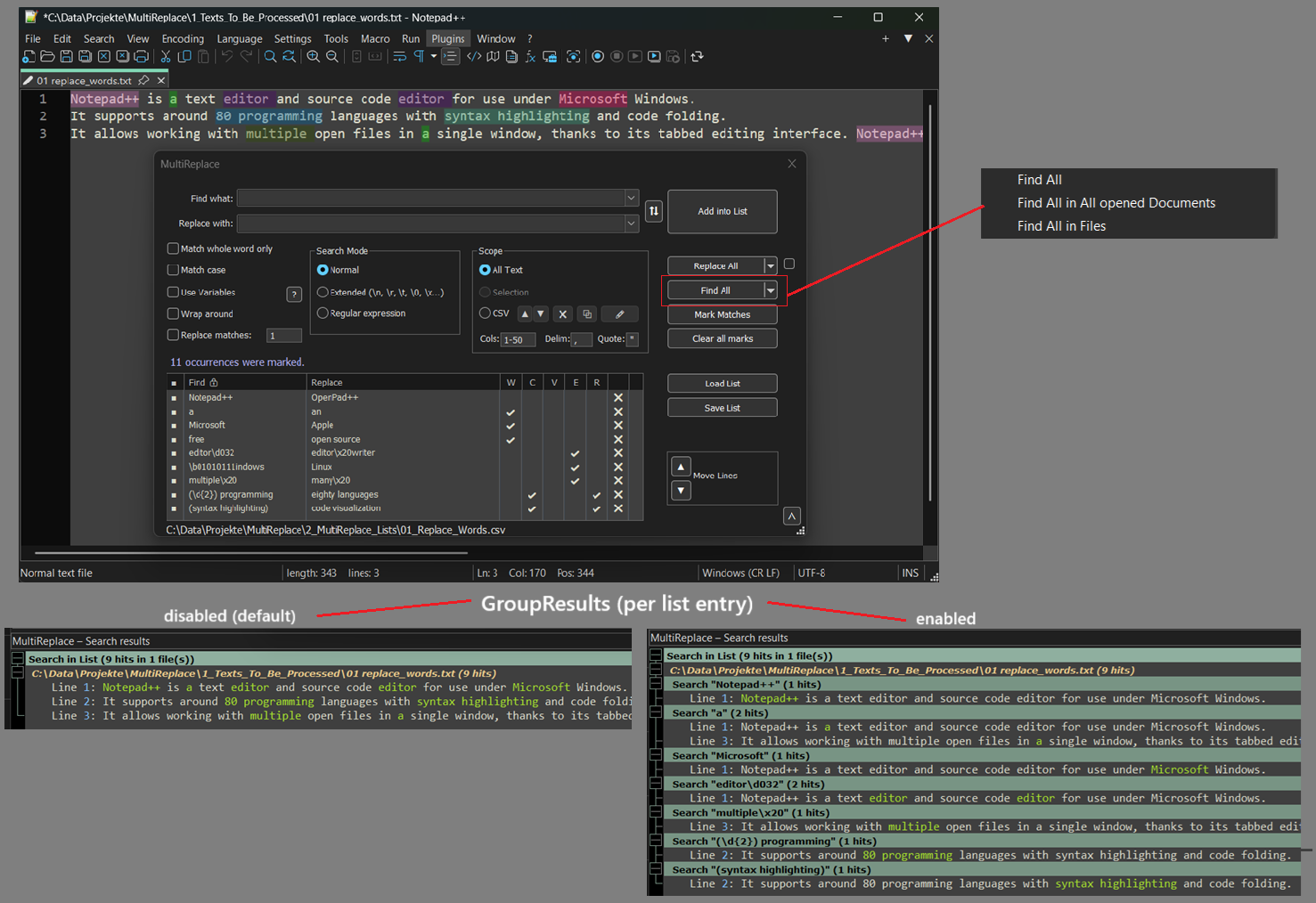The width and height of the screenshot is (1316, 903).
Task: Click the Load List button
Action: click(723, 384)
